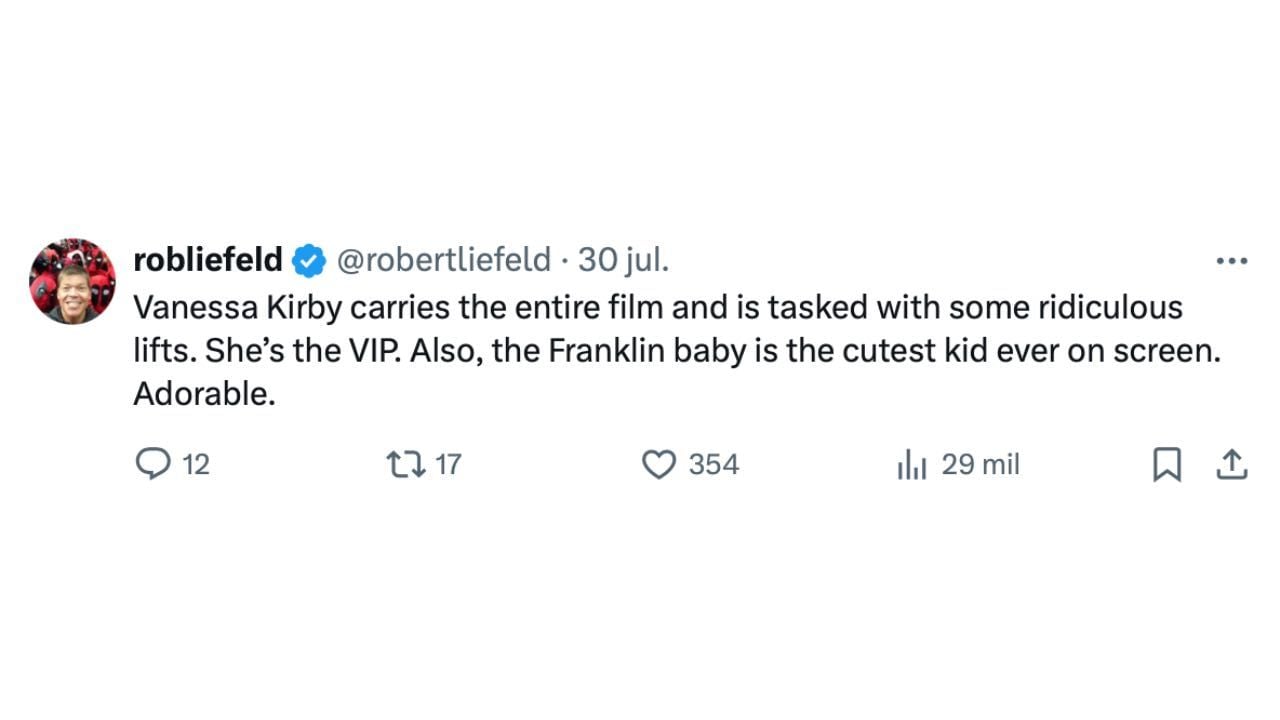Click the reply count 12
This screenshot has width=1280, height=720.
point(196,464)
